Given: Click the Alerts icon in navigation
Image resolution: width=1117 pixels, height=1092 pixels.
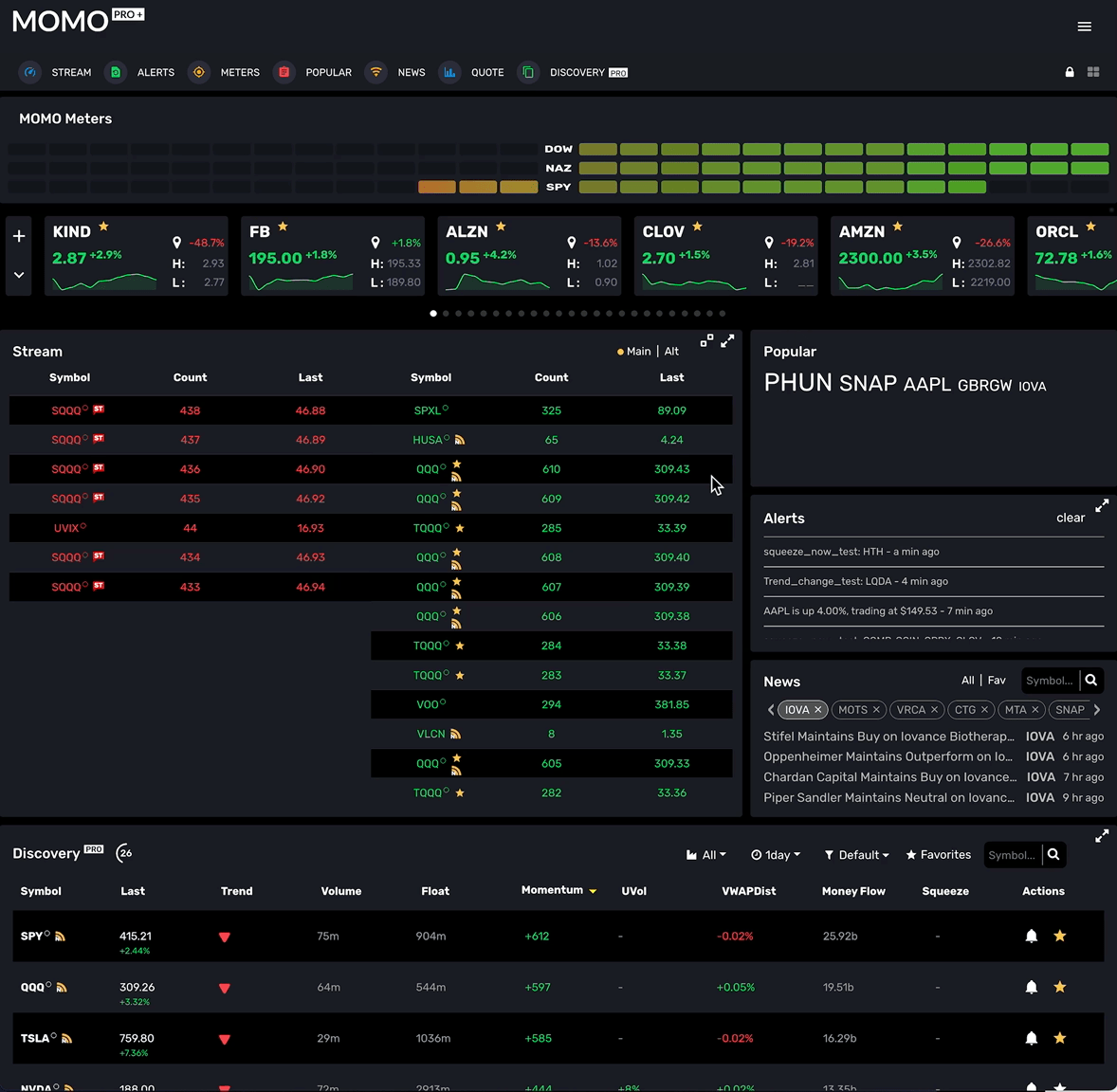Looking at the screenshot, I should [x=116, y=72].
